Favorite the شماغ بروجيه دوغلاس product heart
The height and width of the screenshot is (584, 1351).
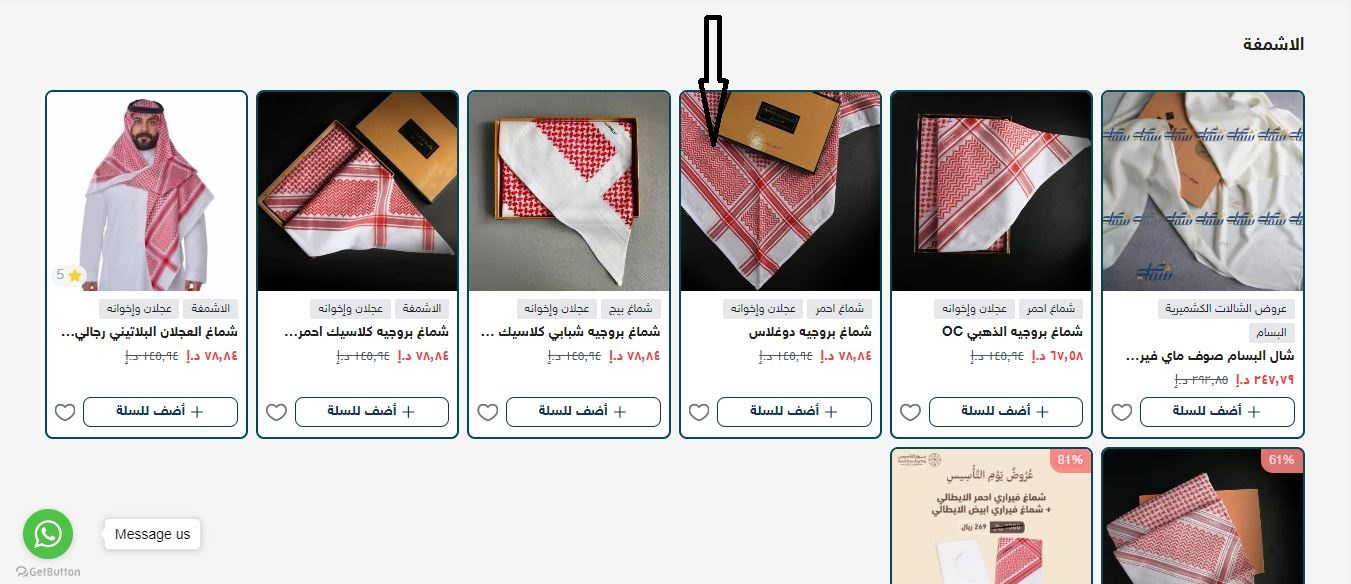point(699,412)
